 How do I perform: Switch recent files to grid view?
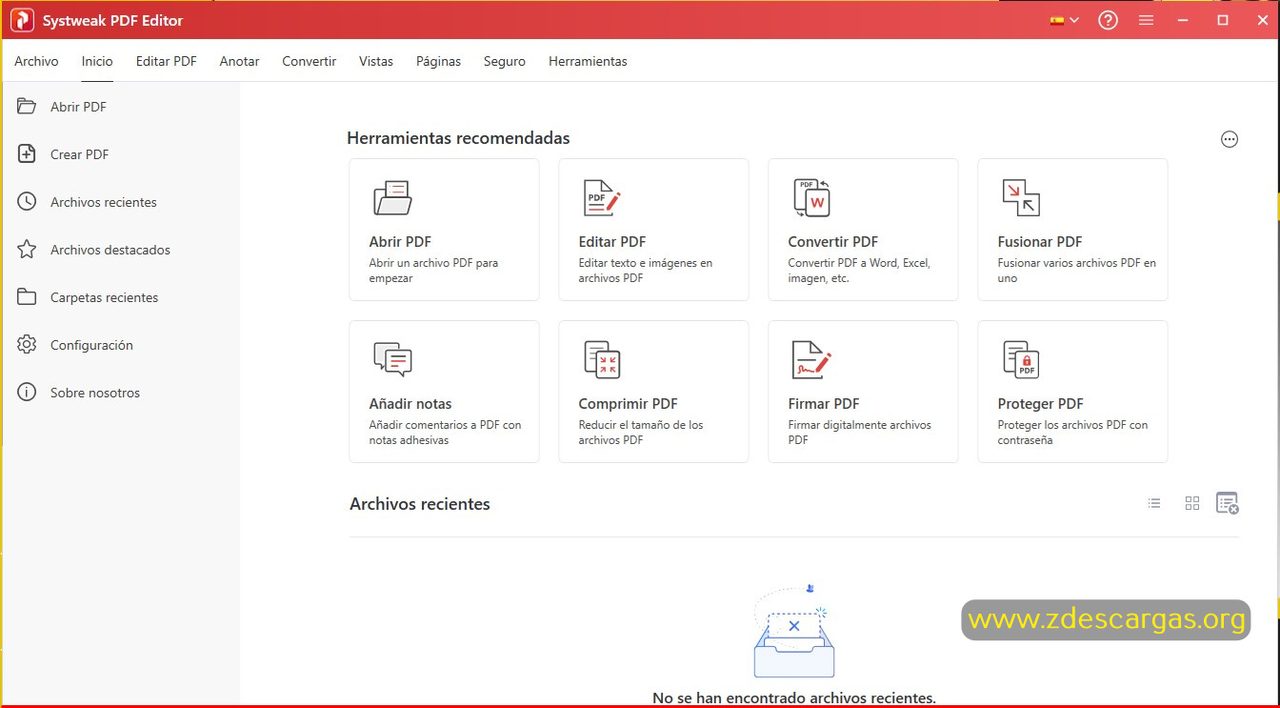pos(1192,503)
